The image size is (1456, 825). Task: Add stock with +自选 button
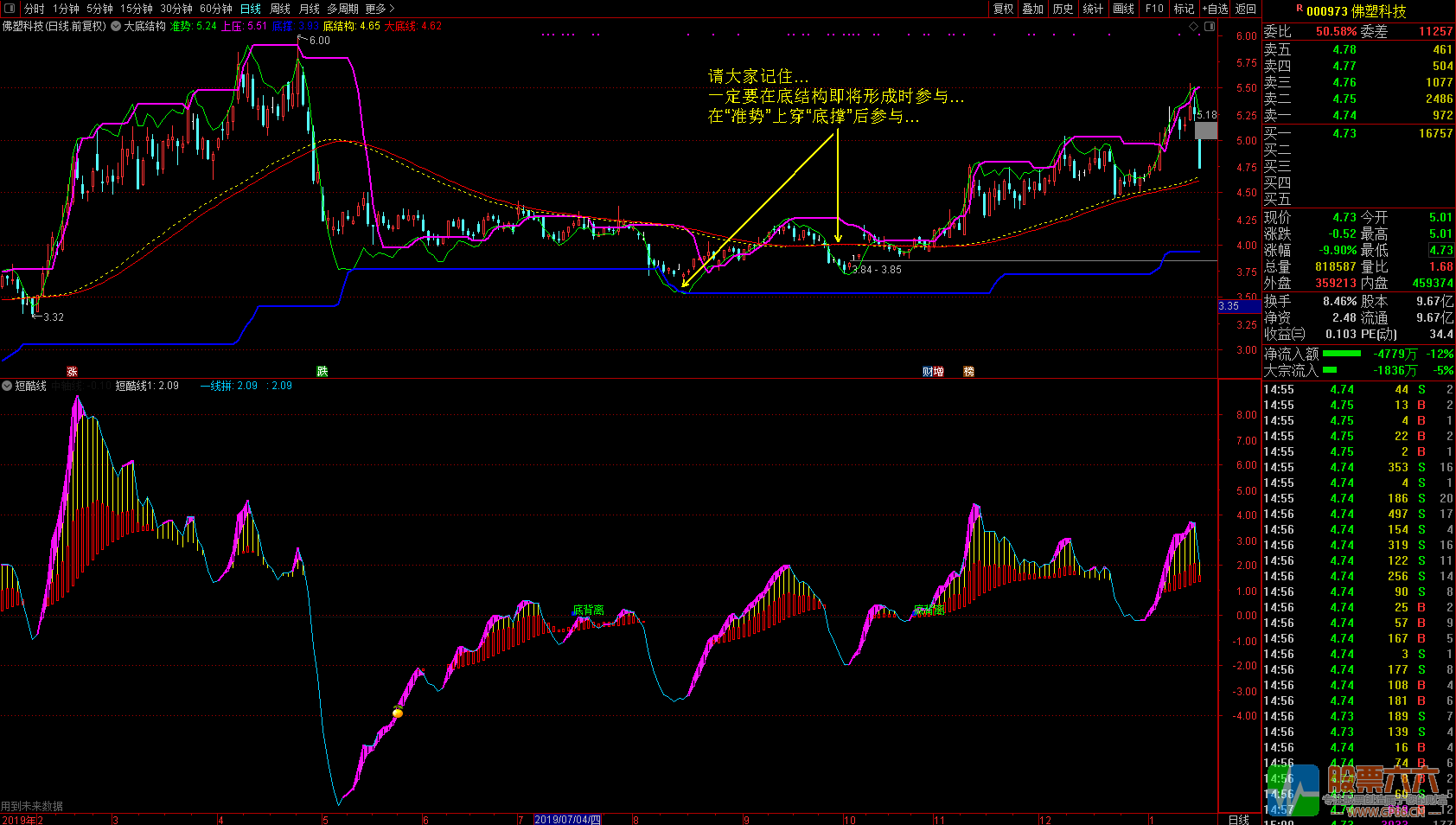(1215, 9)
